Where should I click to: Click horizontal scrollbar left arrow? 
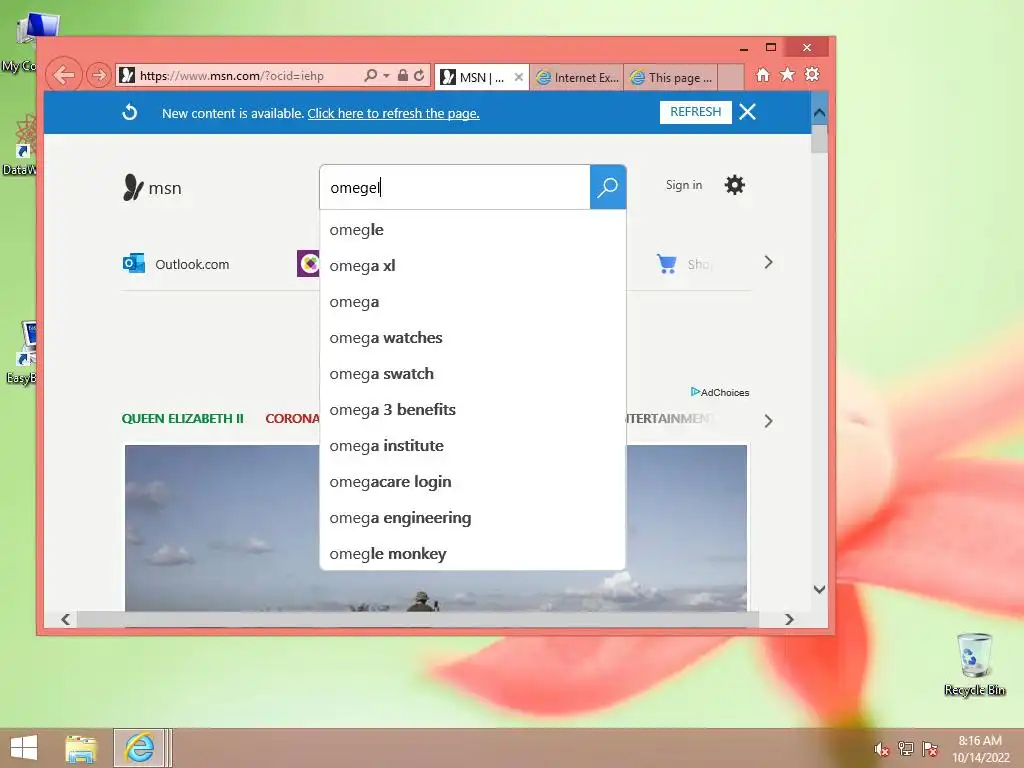[65, 619]
